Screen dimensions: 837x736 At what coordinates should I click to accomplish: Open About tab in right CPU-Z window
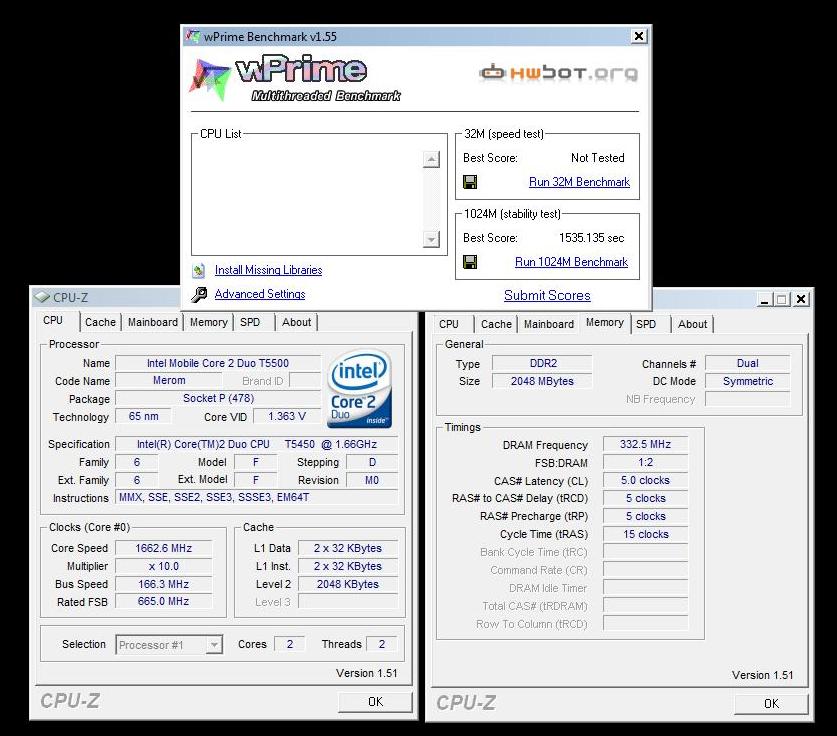coord(692,325)
